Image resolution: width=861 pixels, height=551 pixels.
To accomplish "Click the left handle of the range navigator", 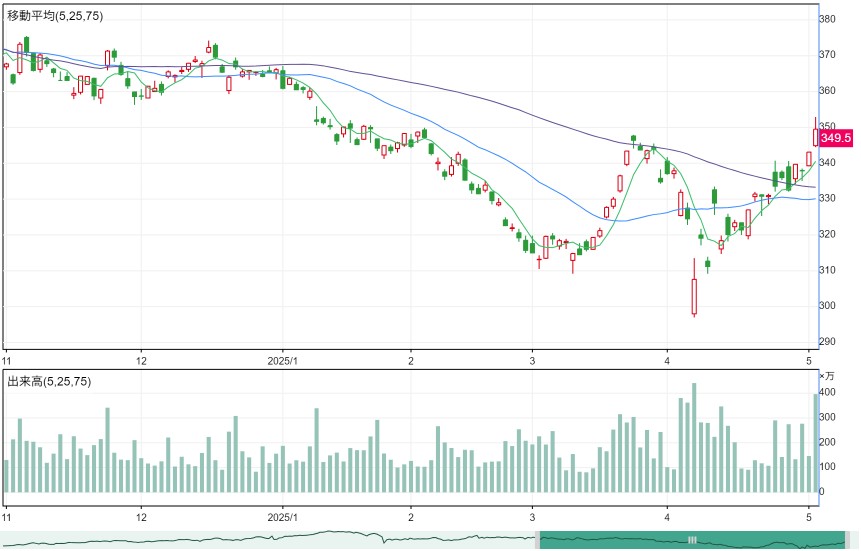I will (x=538, y=539).
